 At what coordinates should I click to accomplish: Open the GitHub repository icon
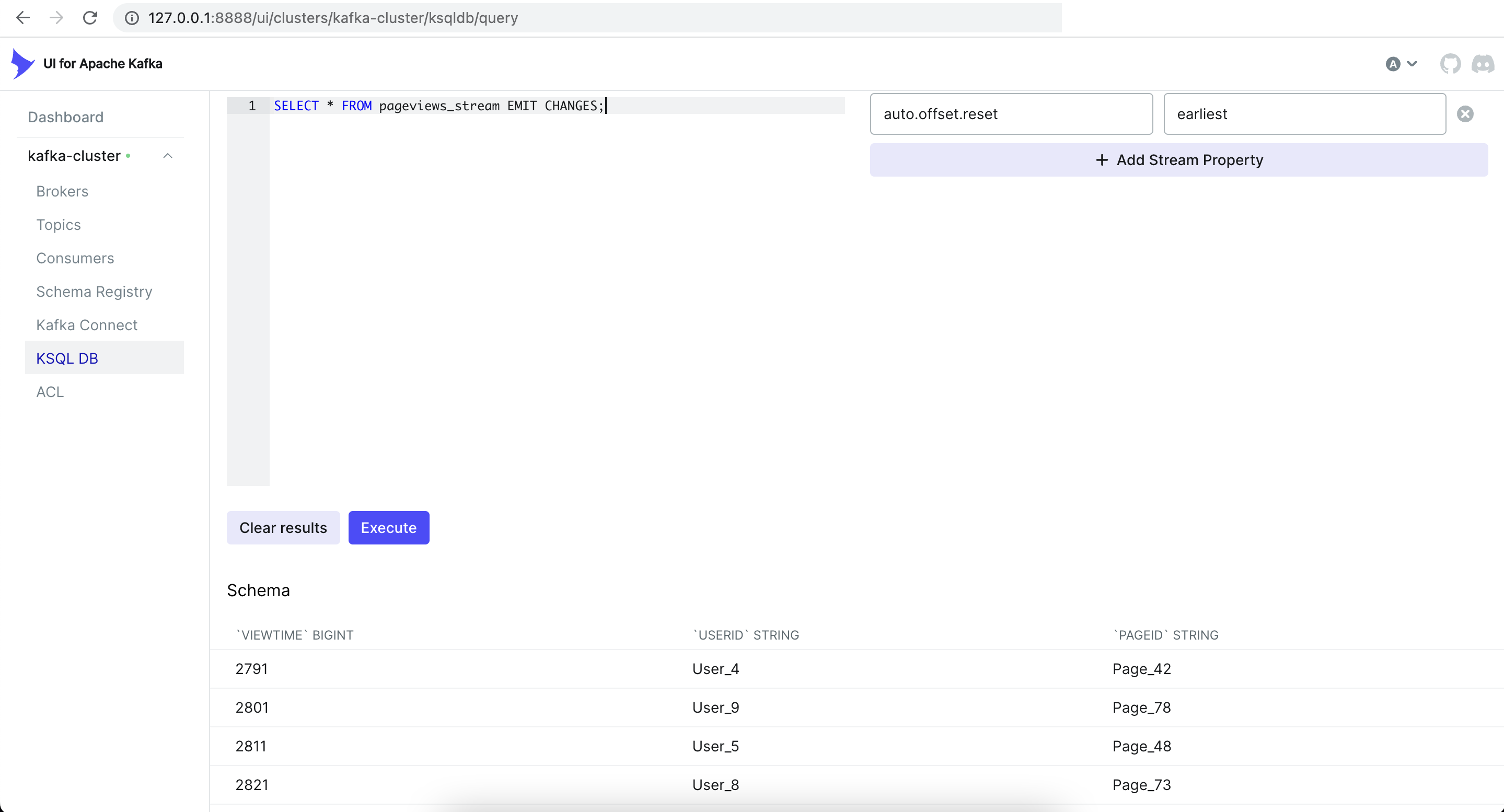click(x=1450, y=64)
